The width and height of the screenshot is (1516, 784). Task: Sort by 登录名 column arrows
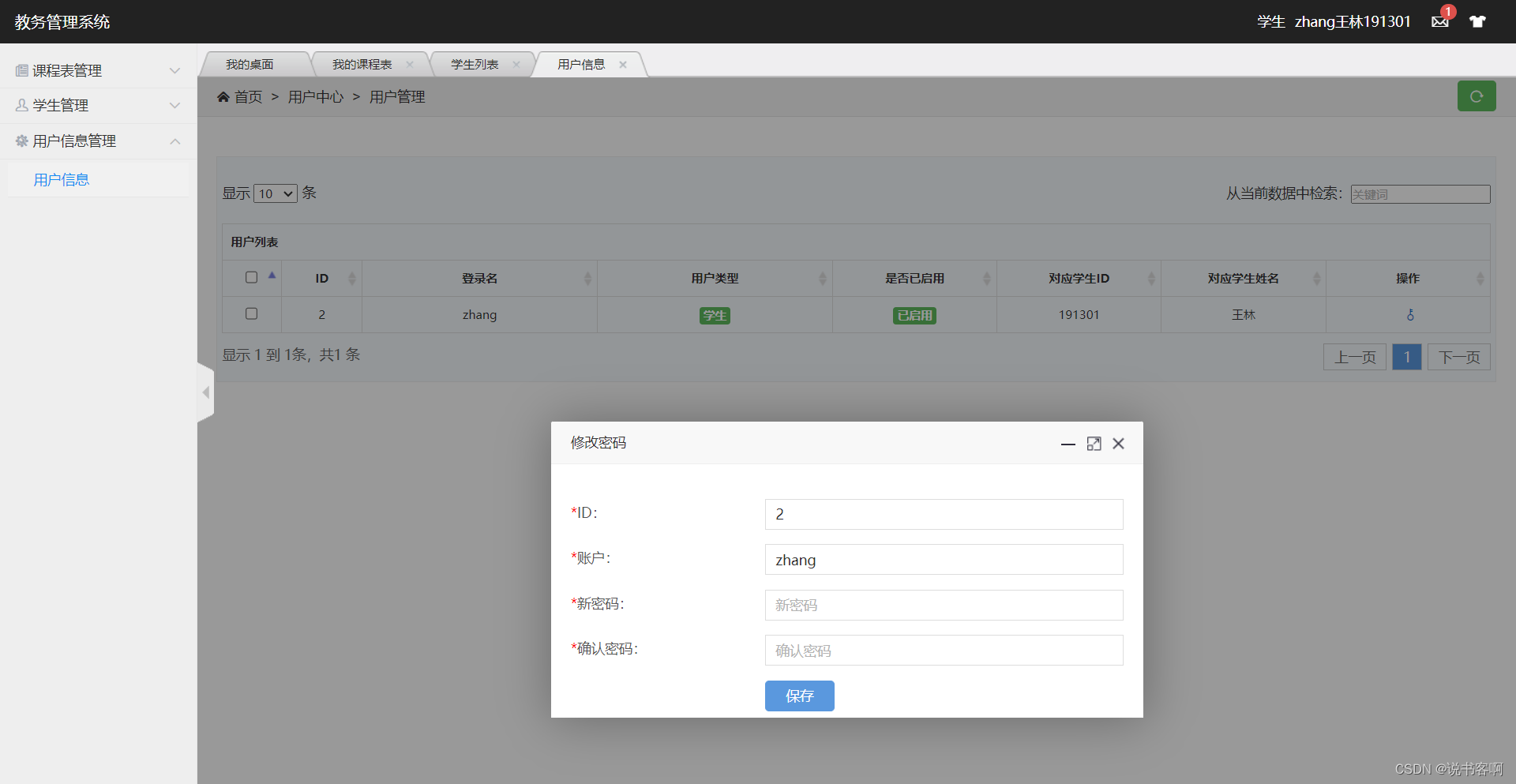click(587, 279)
